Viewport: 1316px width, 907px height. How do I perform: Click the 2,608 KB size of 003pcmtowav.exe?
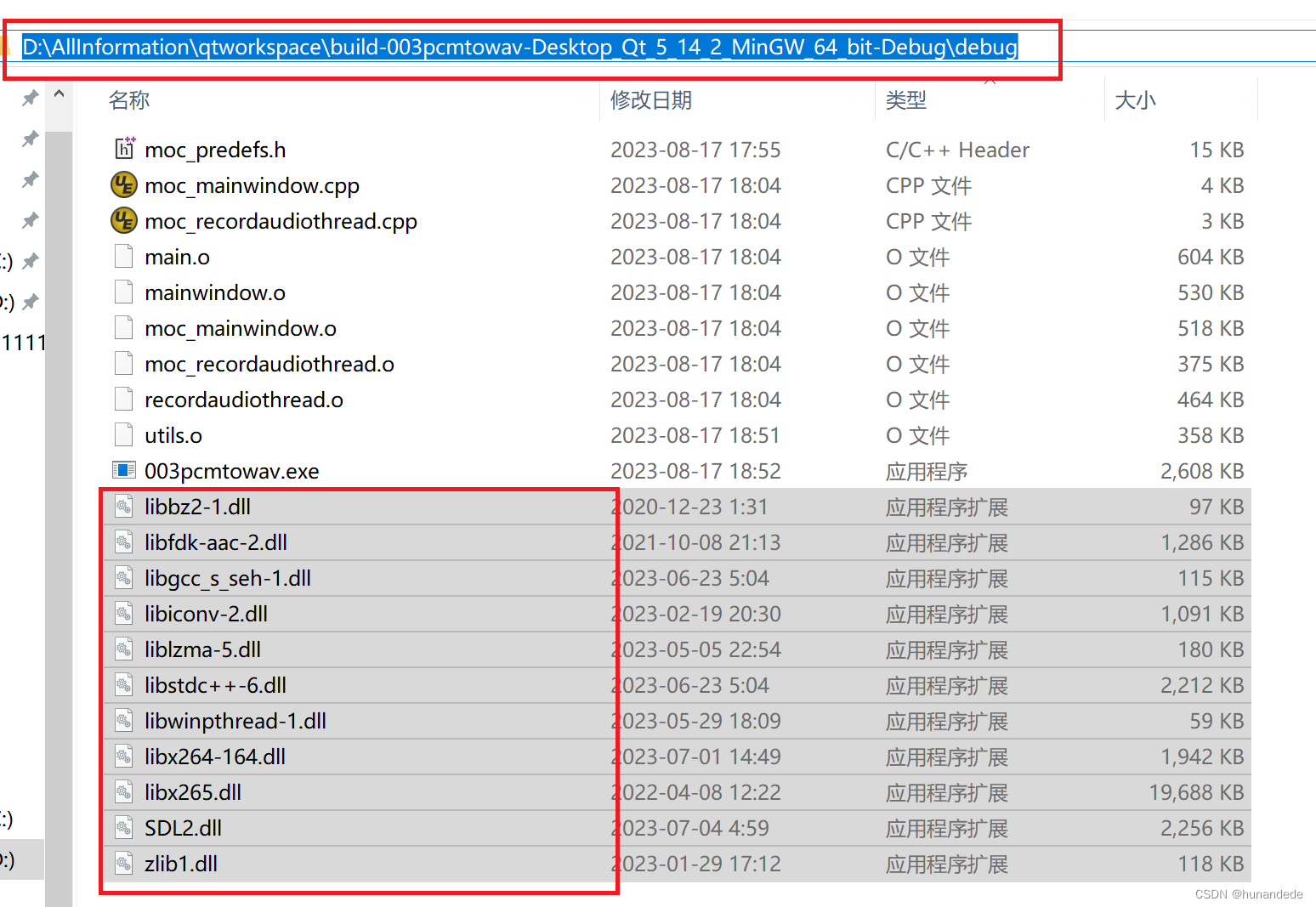[1202, 471]
